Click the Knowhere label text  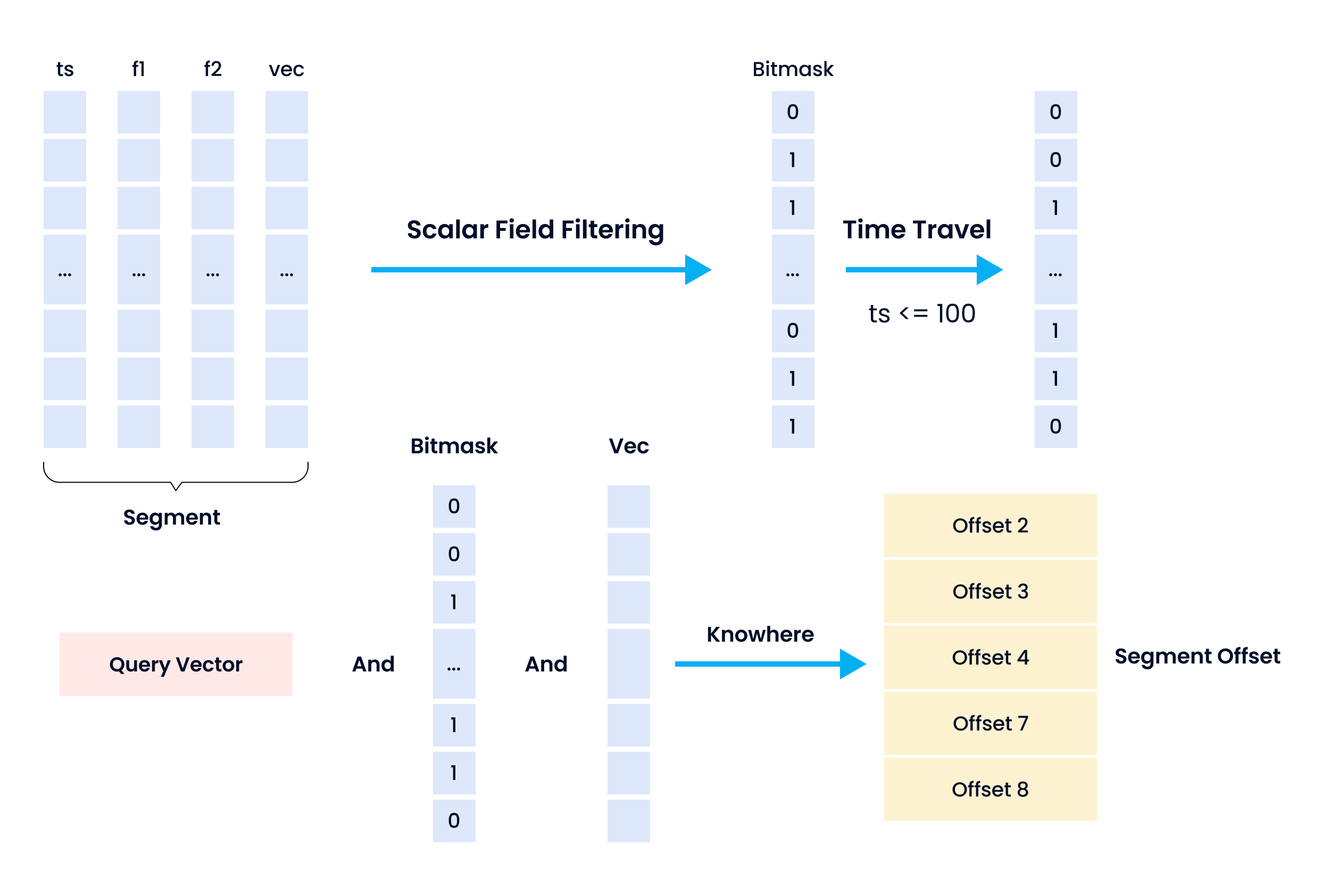760,634
